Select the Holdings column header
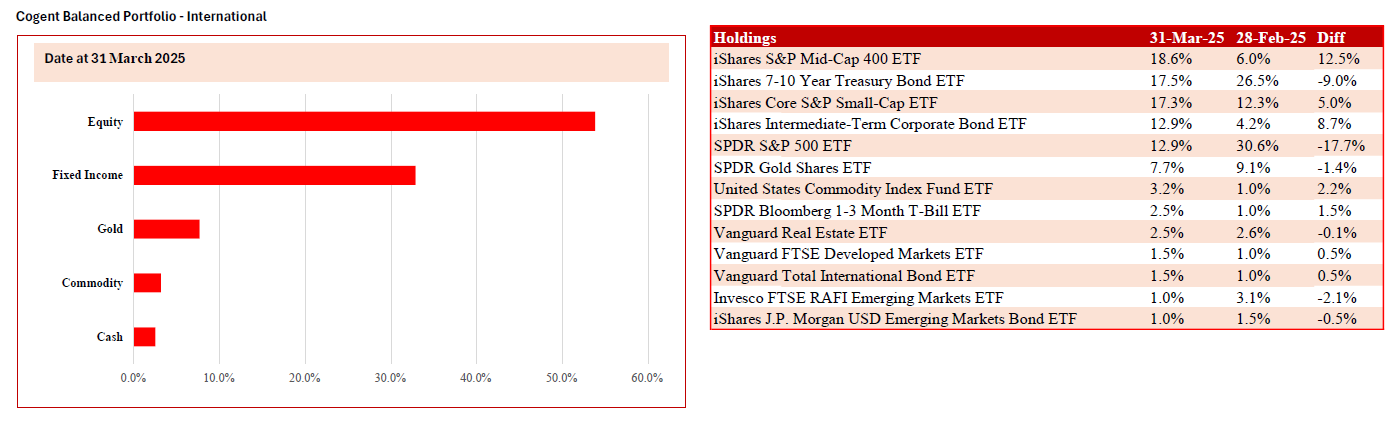Image resolution: width=1390 pixels, height=422 pixels. 745,38
